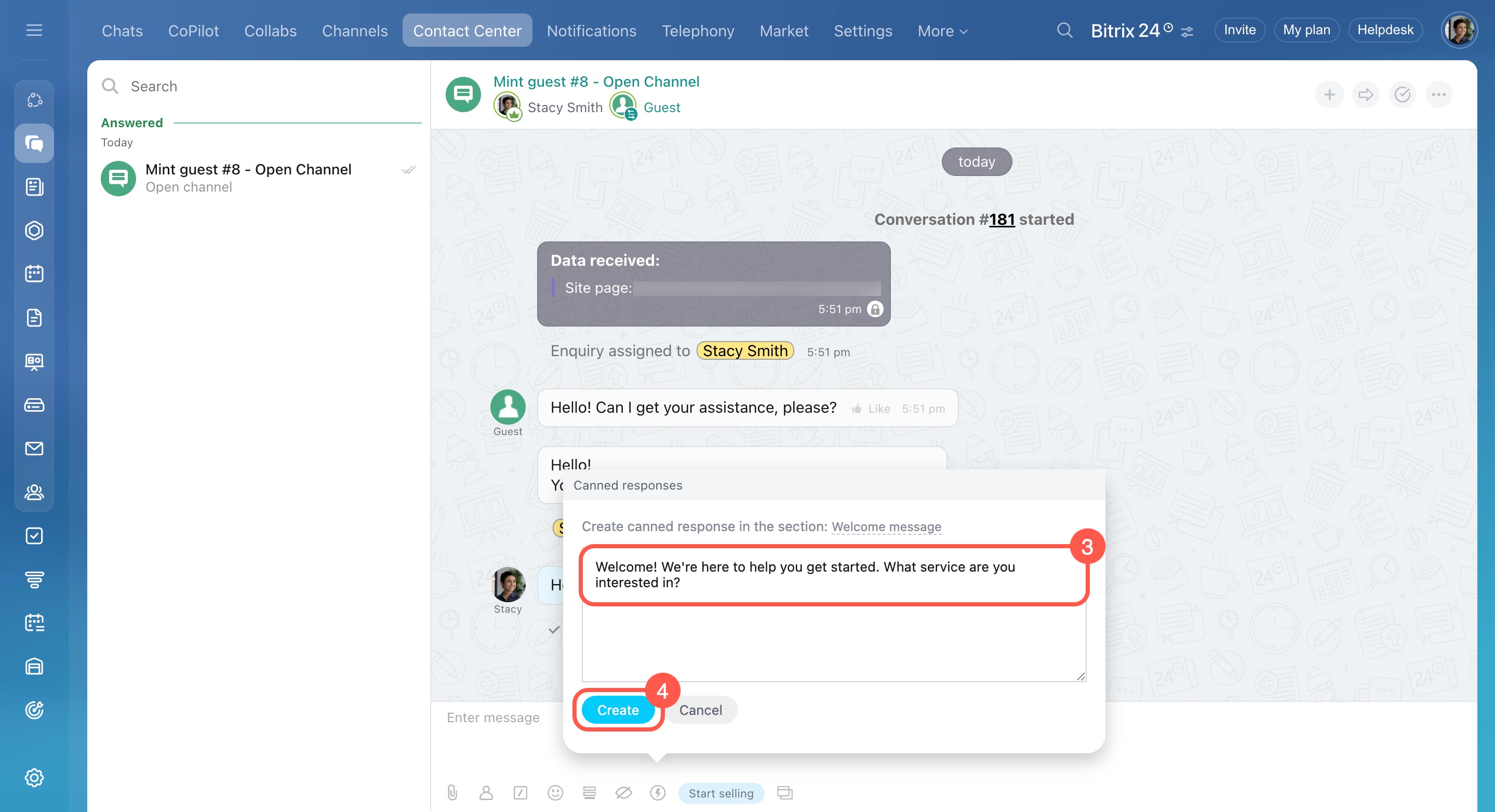
Task: Open the emoji smiley picker
Action: tap(555, 792)
